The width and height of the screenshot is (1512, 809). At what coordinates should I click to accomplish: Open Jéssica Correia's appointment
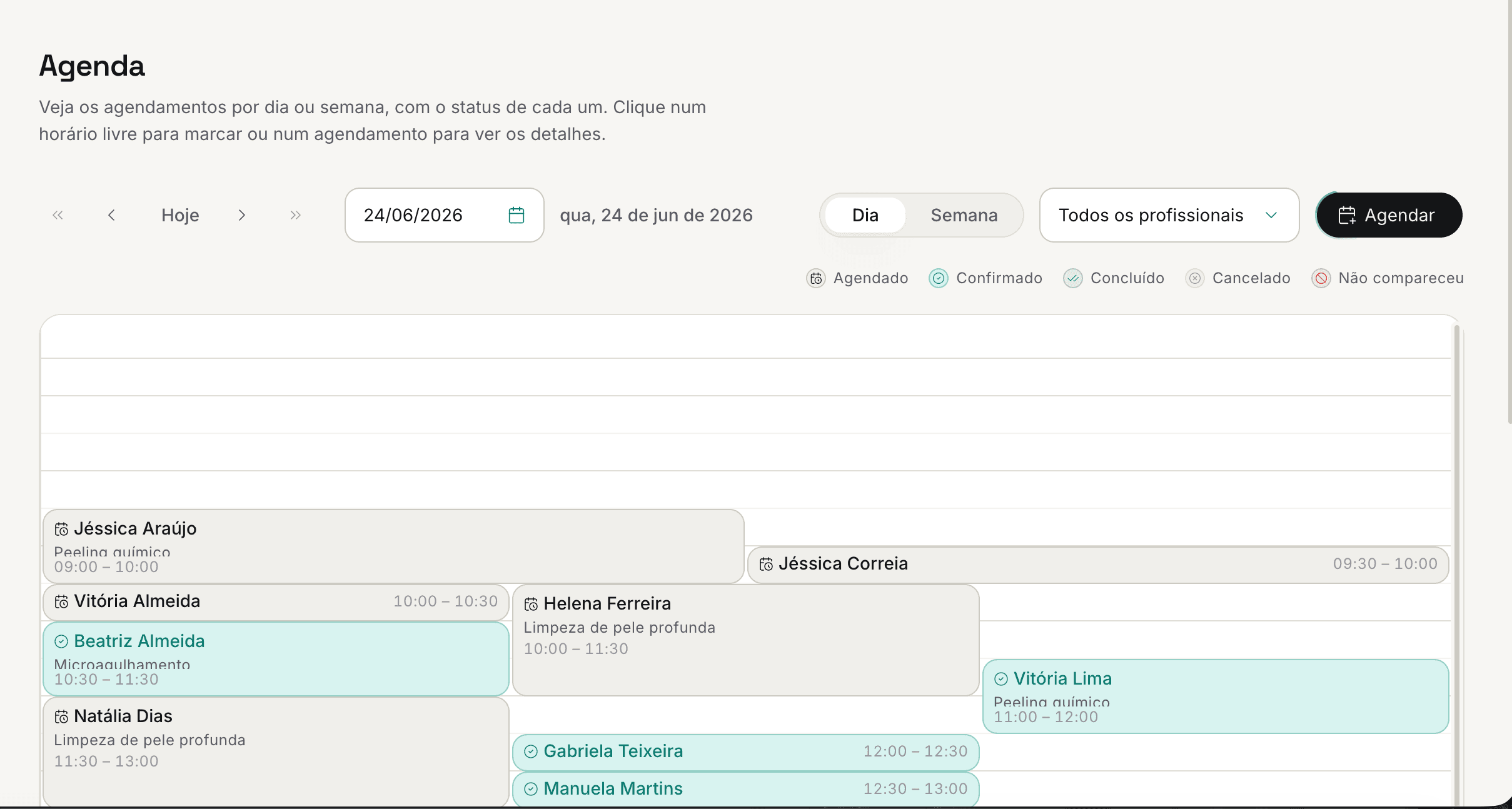click(x=1098, y=565)
